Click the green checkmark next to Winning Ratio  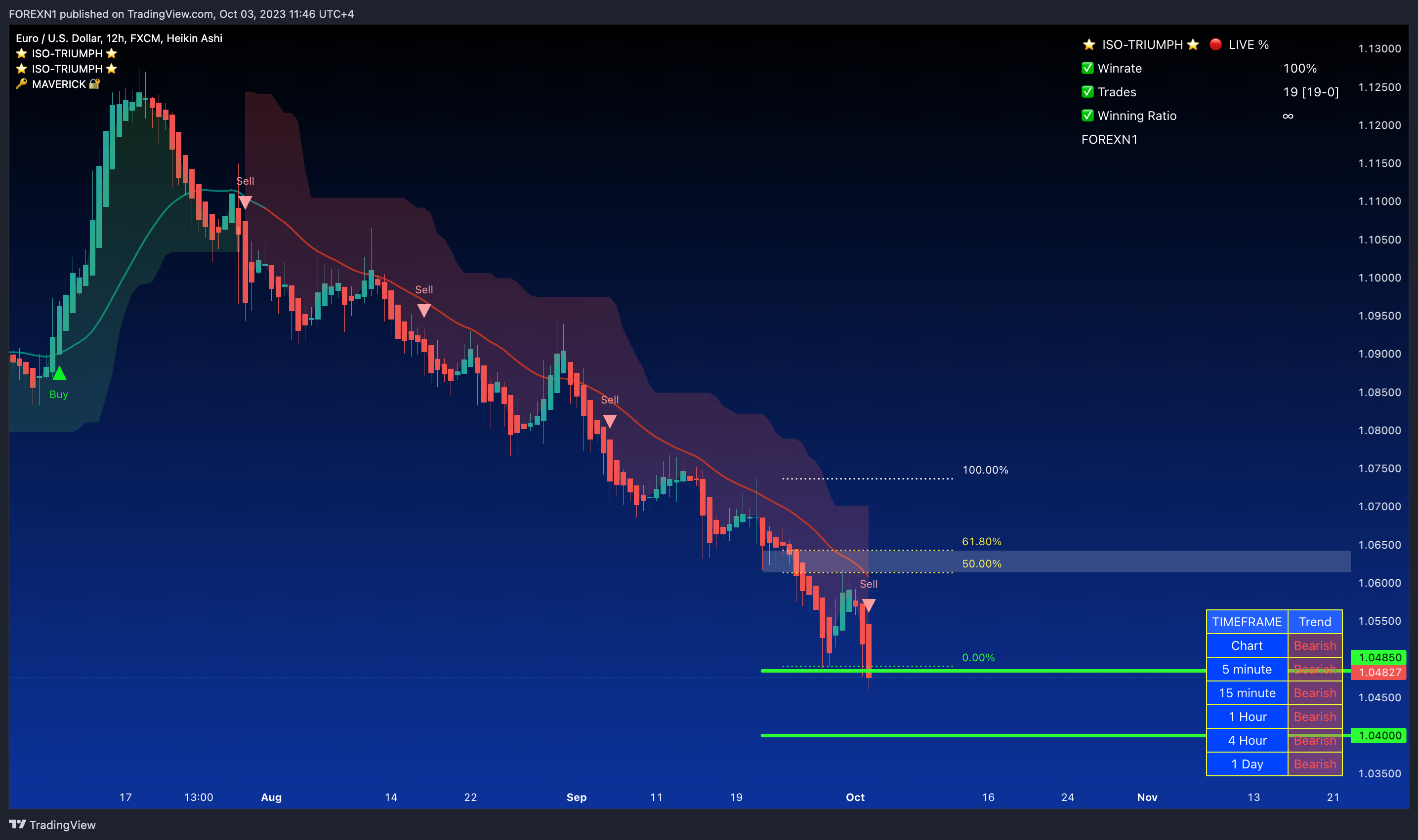click(1087, 116)
